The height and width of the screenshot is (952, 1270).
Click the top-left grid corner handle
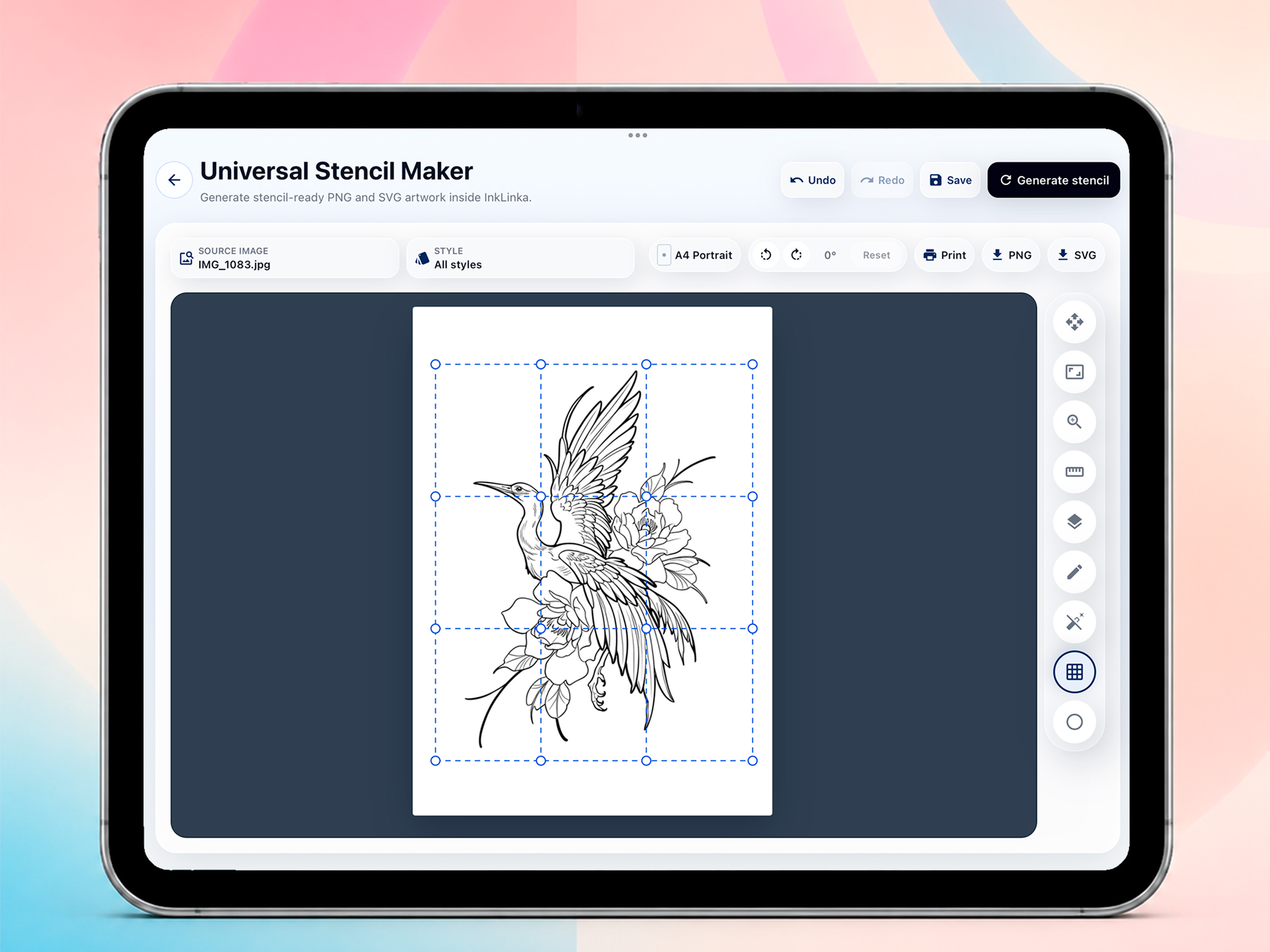pyautogui.click(x=435, y=364)
